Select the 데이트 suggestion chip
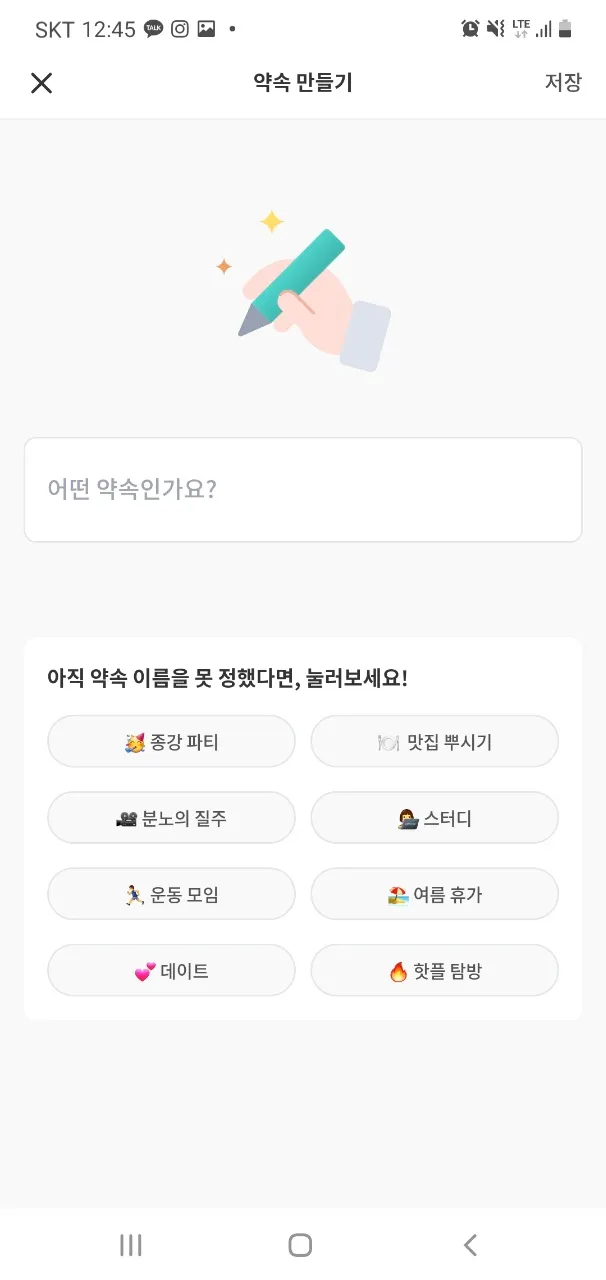606x1280 pixels. [171, 971]
